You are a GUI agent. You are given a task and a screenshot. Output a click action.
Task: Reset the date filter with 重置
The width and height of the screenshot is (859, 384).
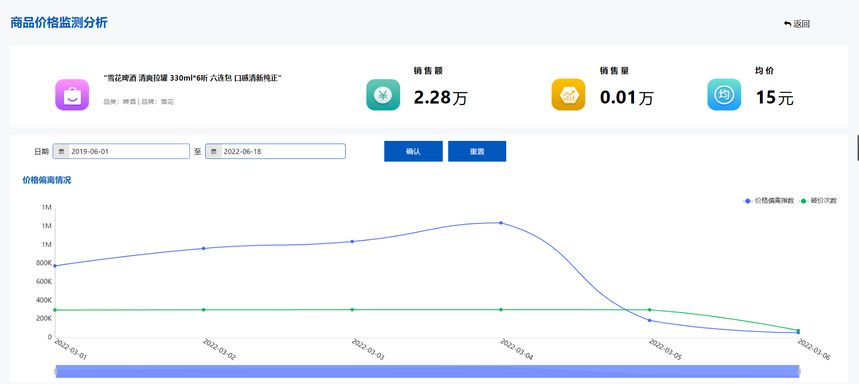477,151
